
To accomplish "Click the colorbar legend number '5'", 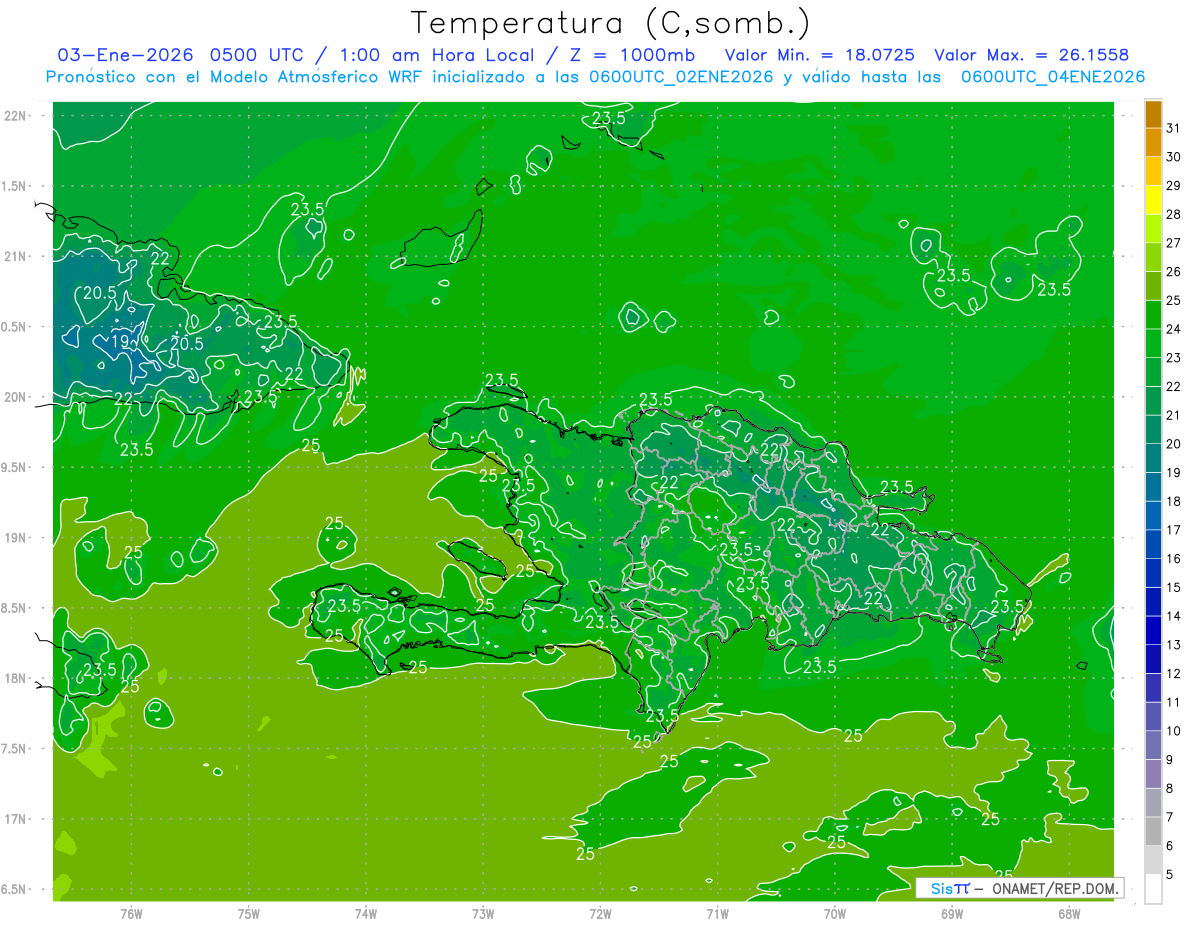I will [x=1170, y=875].
